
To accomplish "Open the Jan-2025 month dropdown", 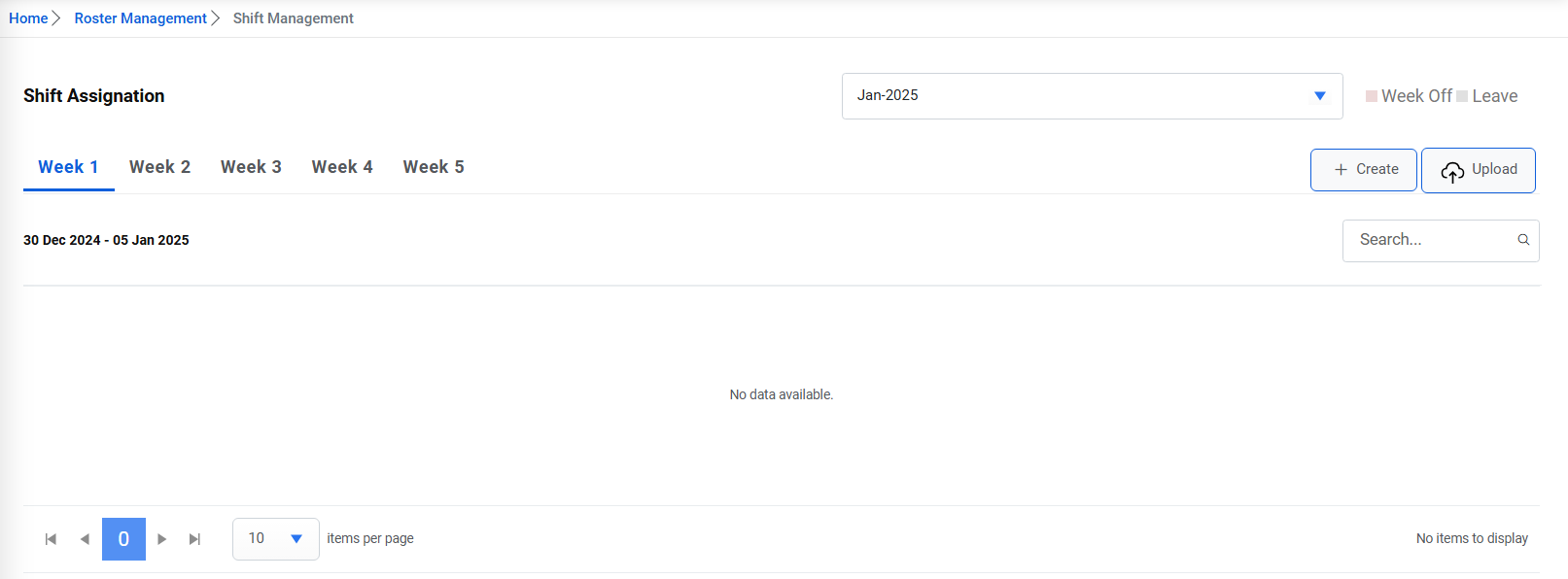I will [1079, 96].
